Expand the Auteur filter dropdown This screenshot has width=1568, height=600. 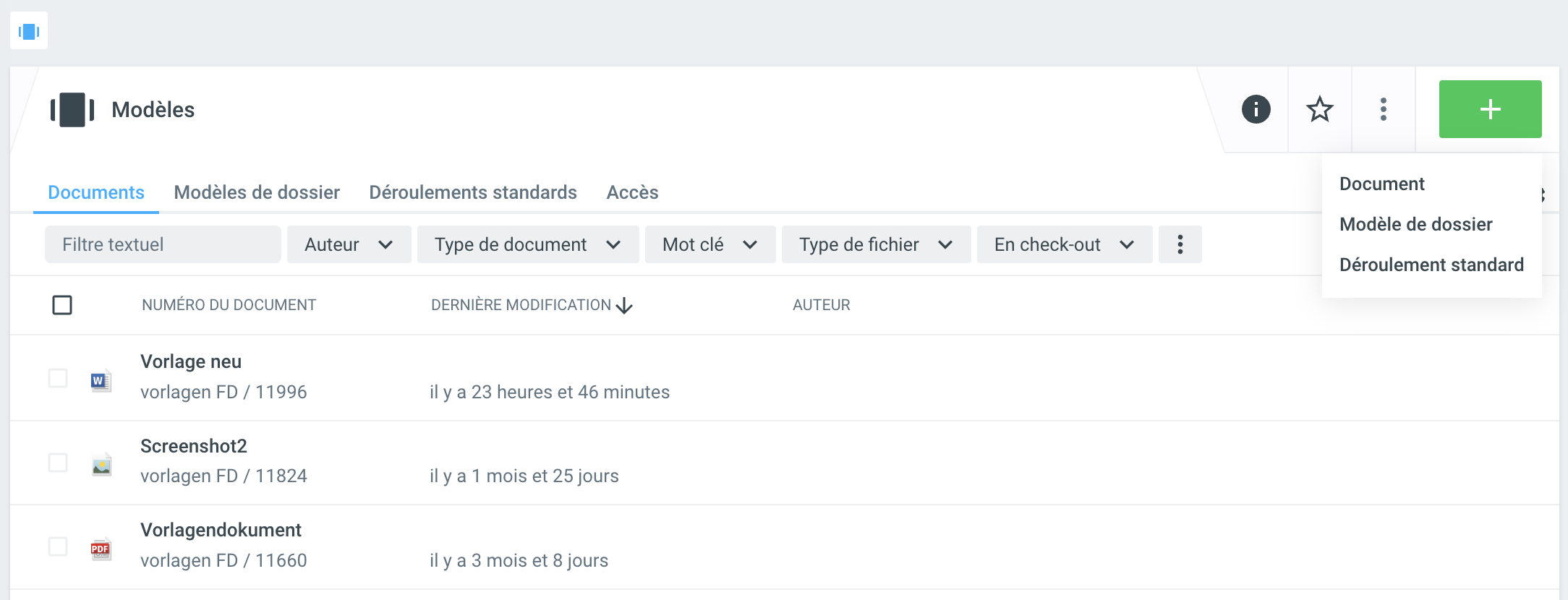(349, 244)
